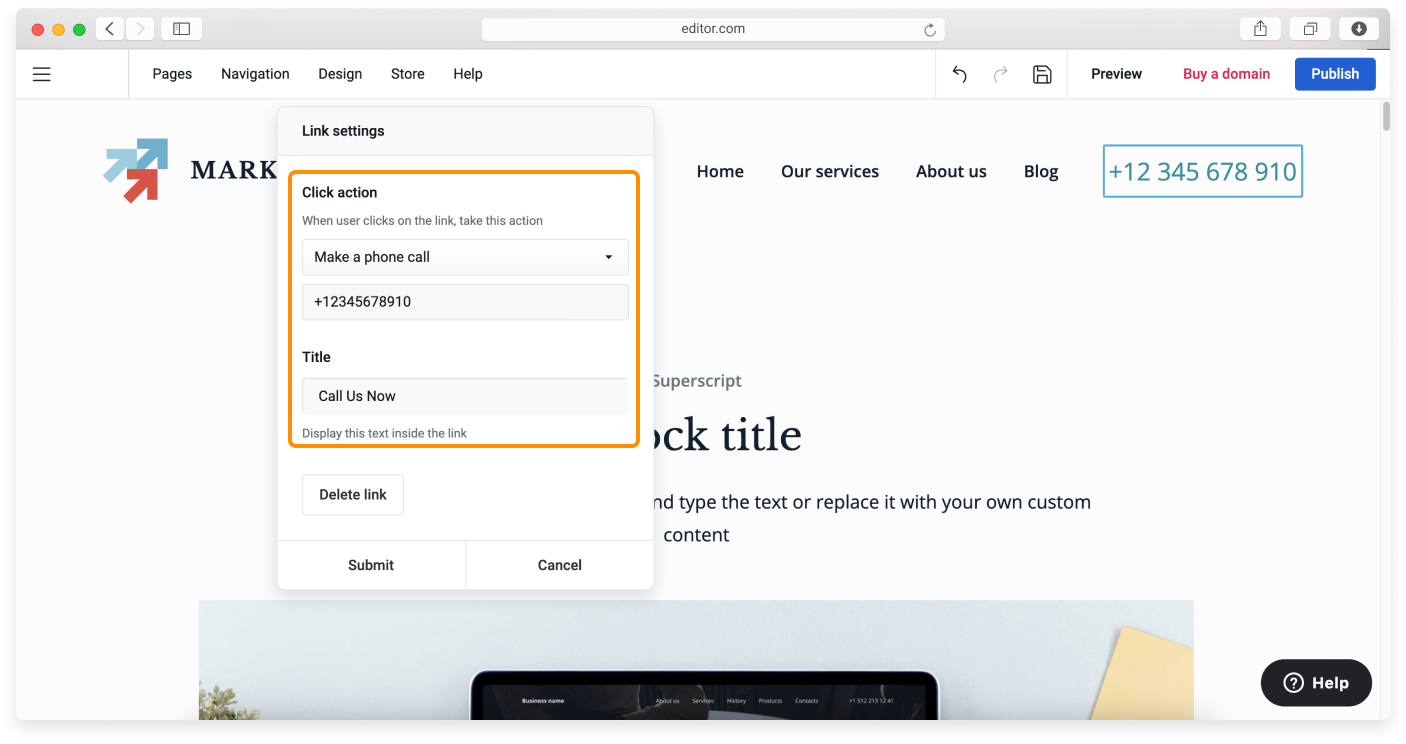Click the laptop hero image

pyautogui.click(x=696, y=660)
